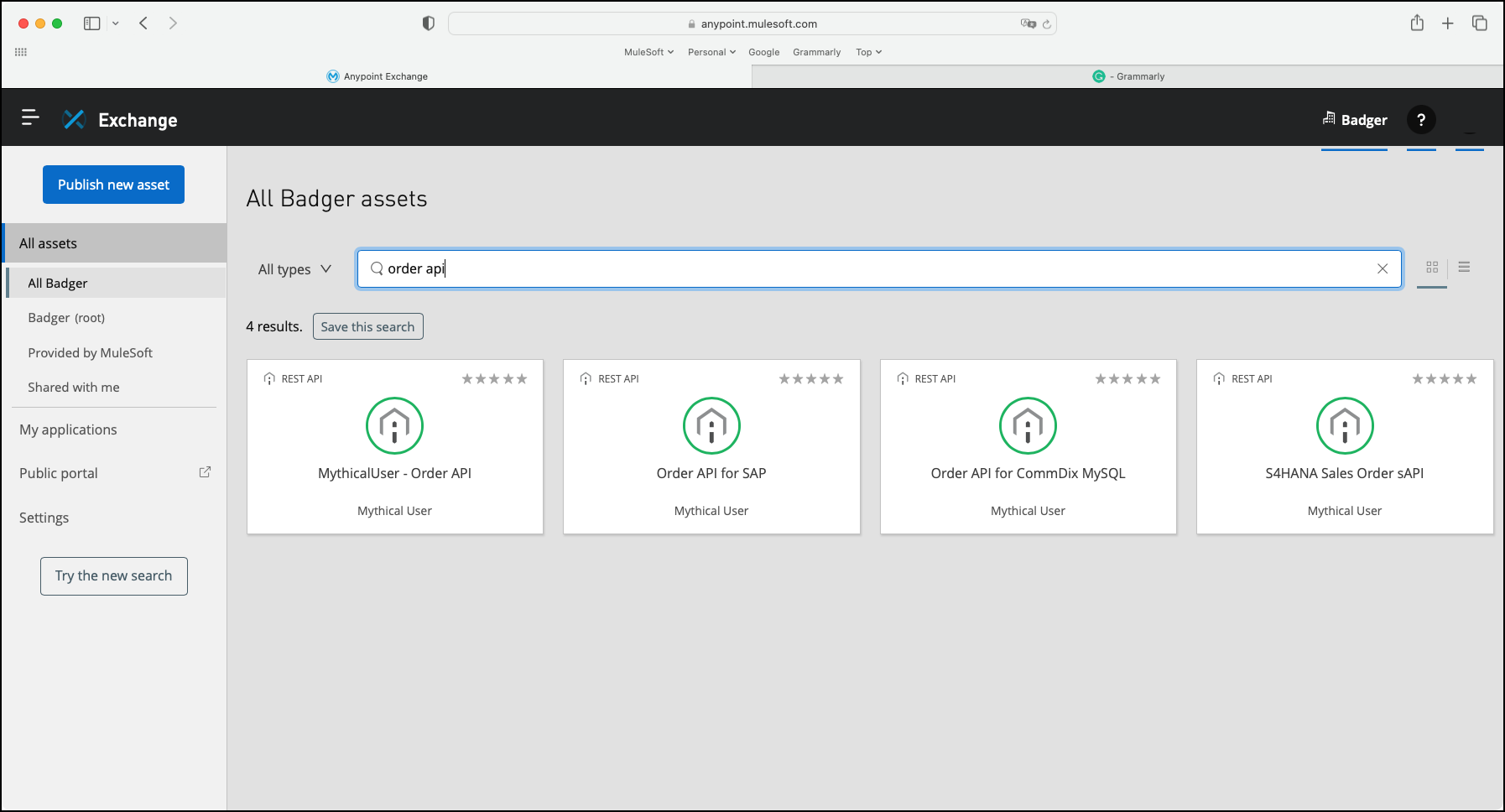Viewport: 1505px width, 812px height.
Task: Open the help question mark icon
Action: click(x=1421, y=120)
